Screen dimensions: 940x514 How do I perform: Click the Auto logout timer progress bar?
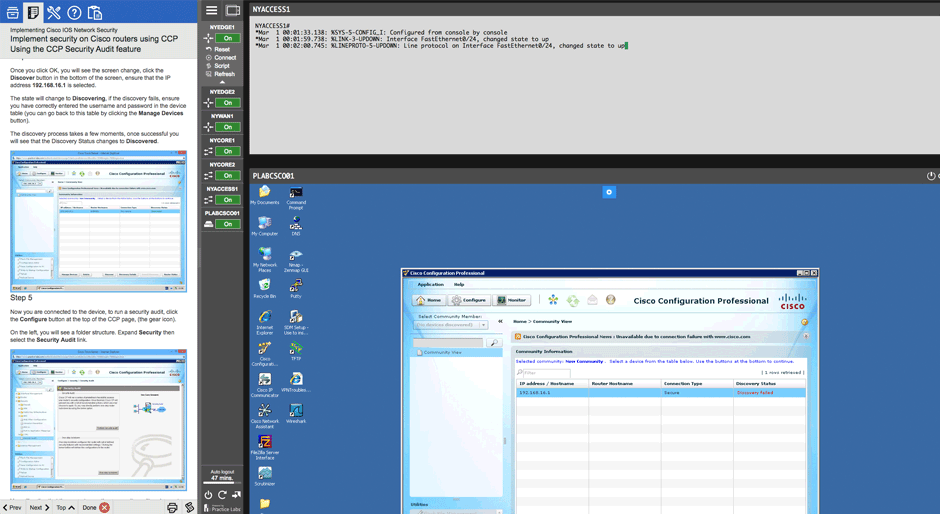tap(222, 483)
